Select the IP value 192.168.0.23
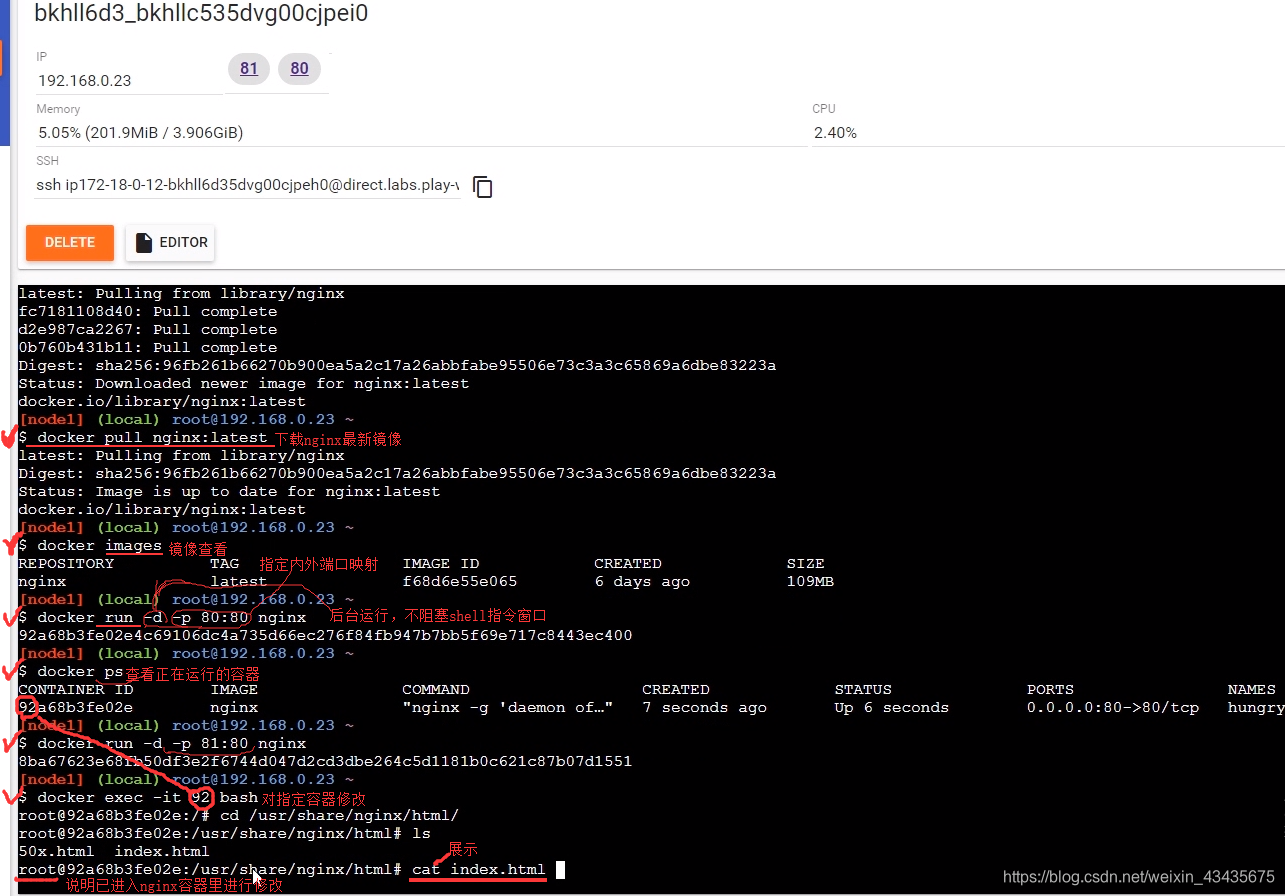The height and width of the screenshot is (896, 1285). [85, 81]
